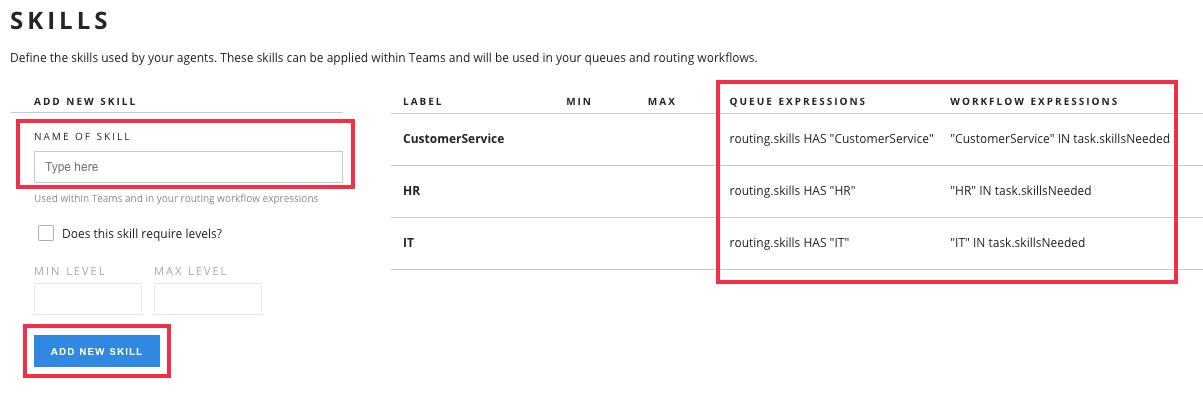Click the IT workflow expression text
1203x401 pixels.
click(1017, 243)
